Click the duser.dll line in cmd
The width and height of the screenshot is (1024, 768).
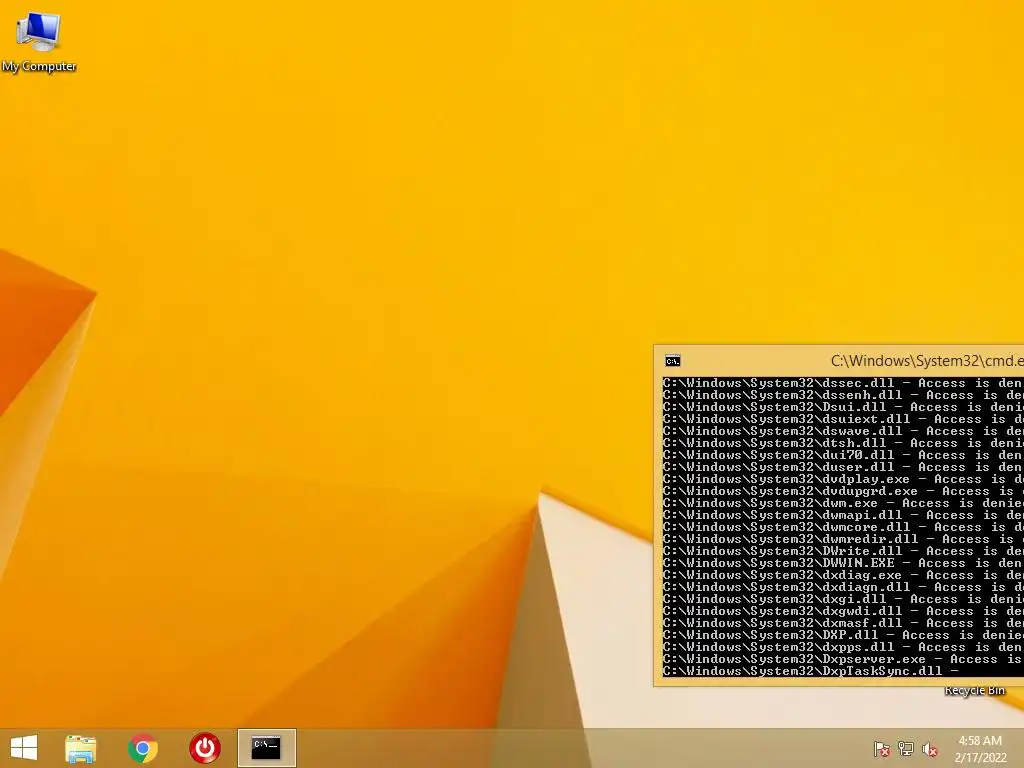coord(842,467)
